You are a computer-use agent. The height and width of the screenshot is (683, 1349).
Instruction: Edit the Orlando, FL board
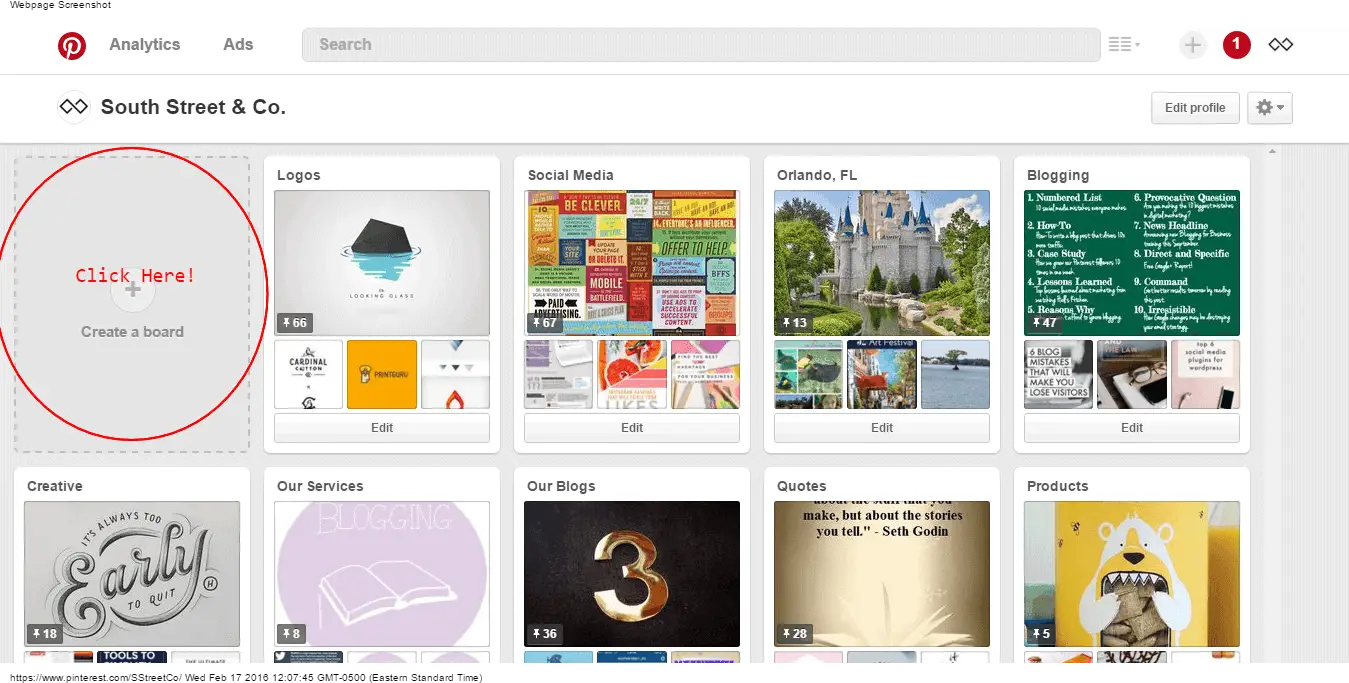pos(882,427)
